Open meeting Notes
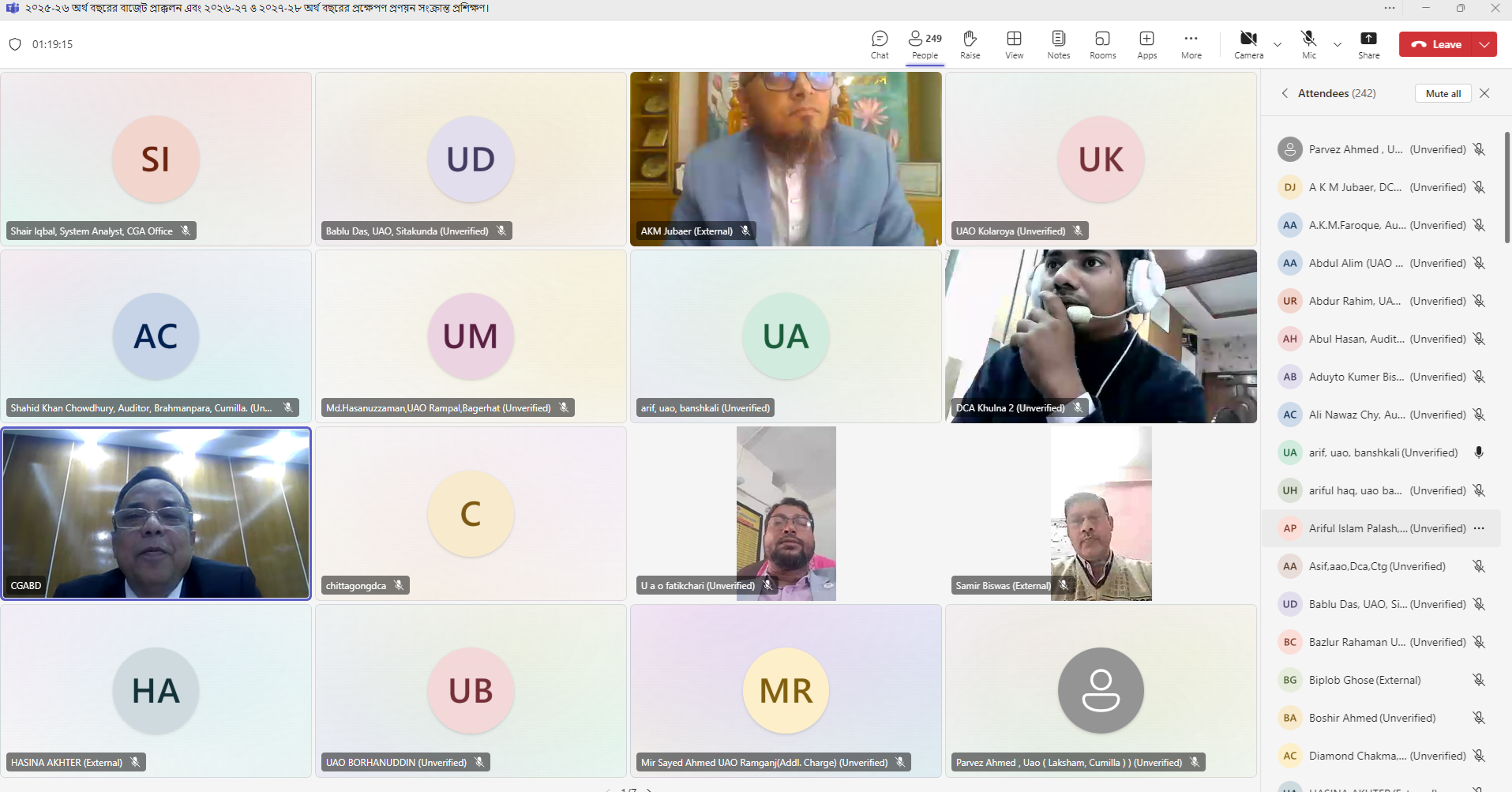Image resolution: width=1512 pixels, height=792 pixels. point(1058,44)
